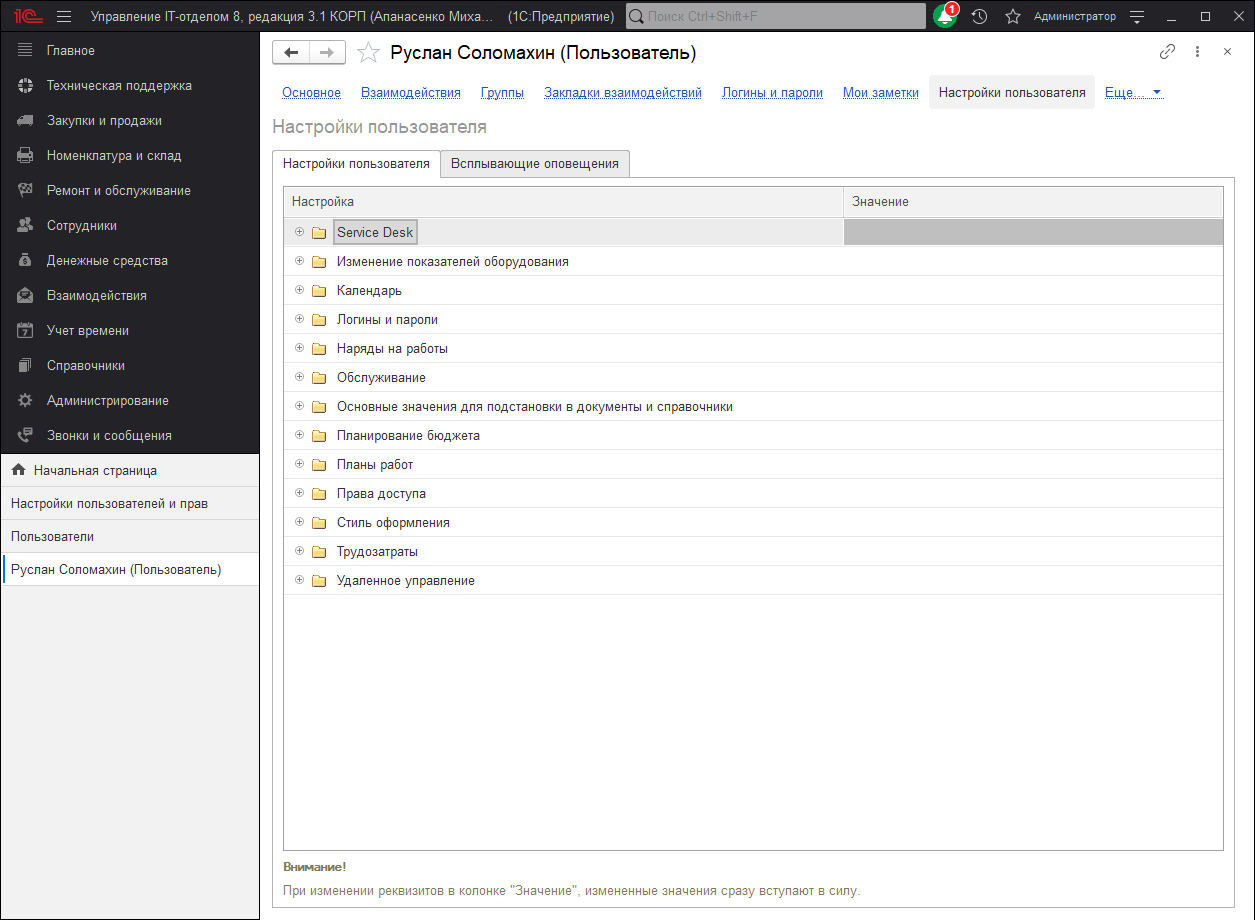Open the history clock icon
This screenshot has width=1255, height=920.
coord(980,16)
